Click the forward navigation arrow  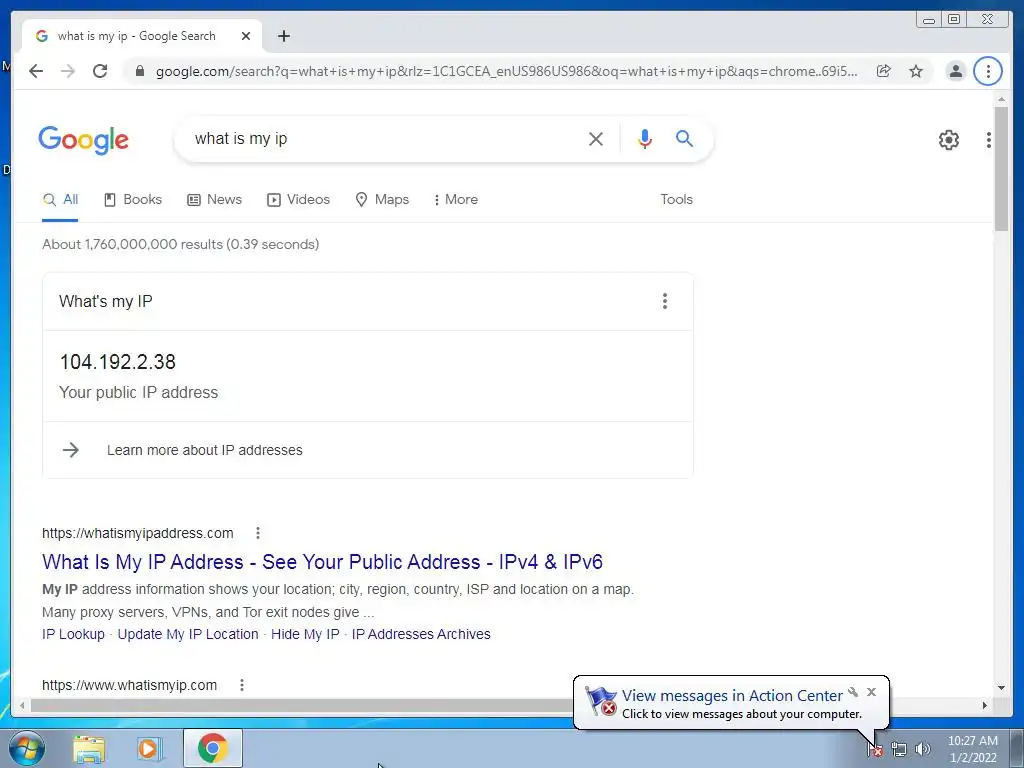coord(67,71)
